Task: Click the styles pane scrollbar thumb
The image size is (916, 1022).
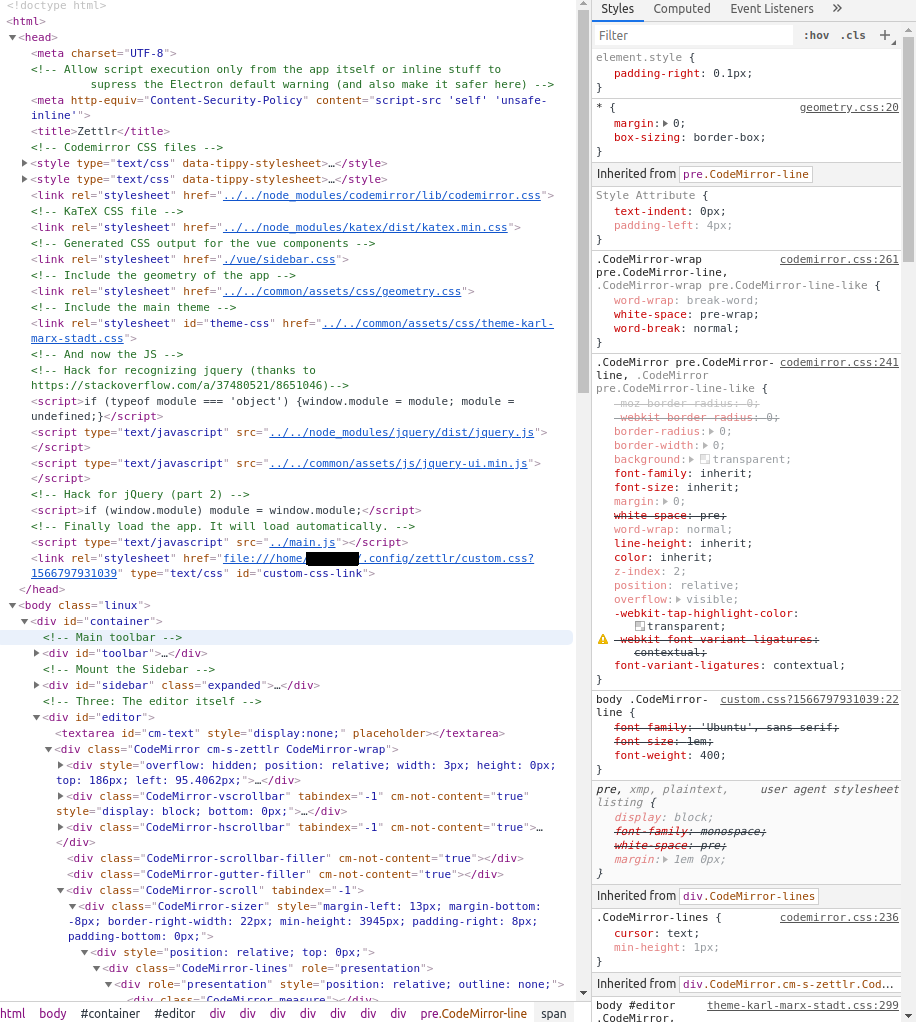Action: (x=908, y=150)
